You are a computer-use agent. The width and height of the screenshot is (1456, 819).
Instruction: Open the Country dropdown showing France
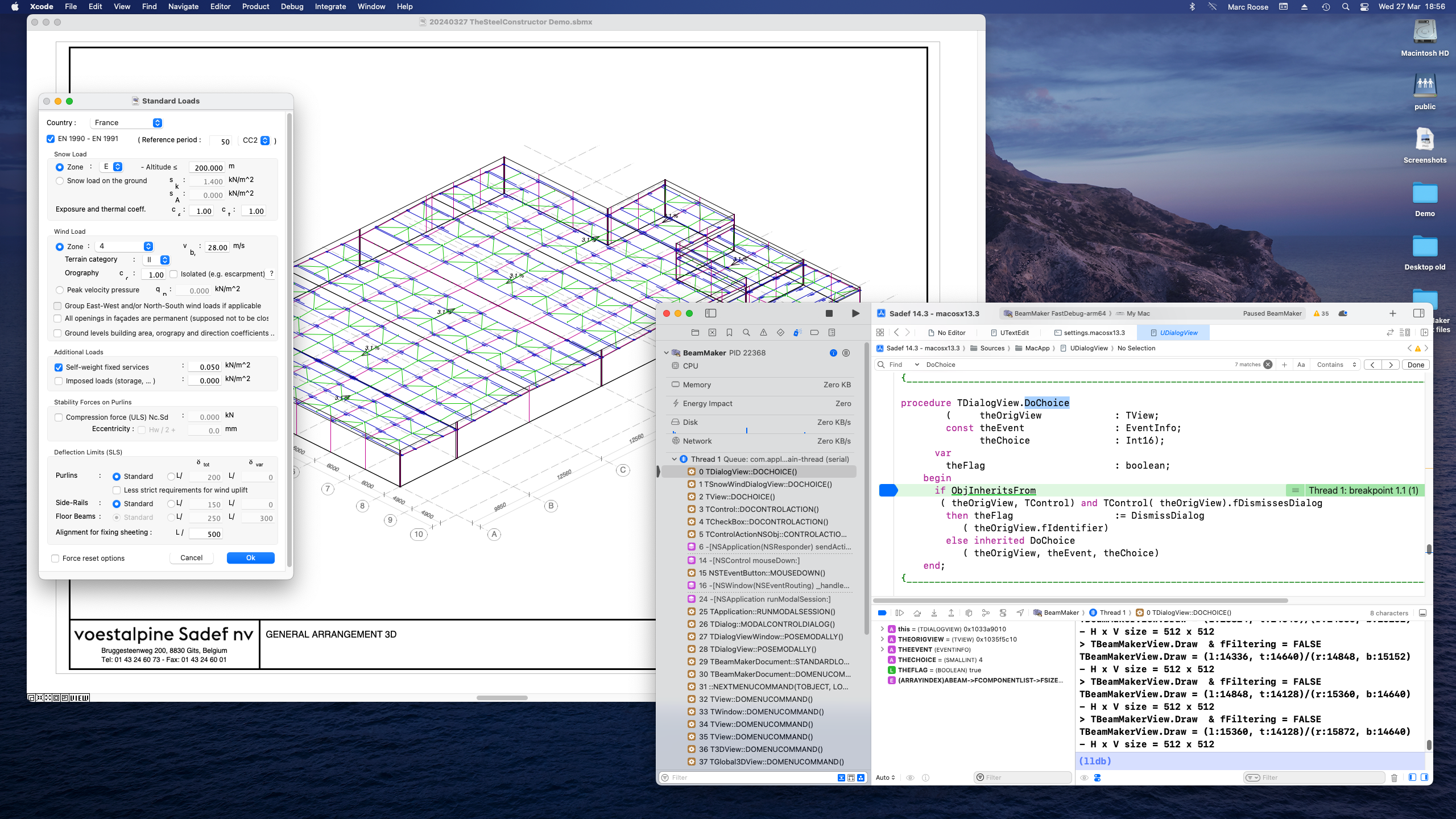coord(127,123)
